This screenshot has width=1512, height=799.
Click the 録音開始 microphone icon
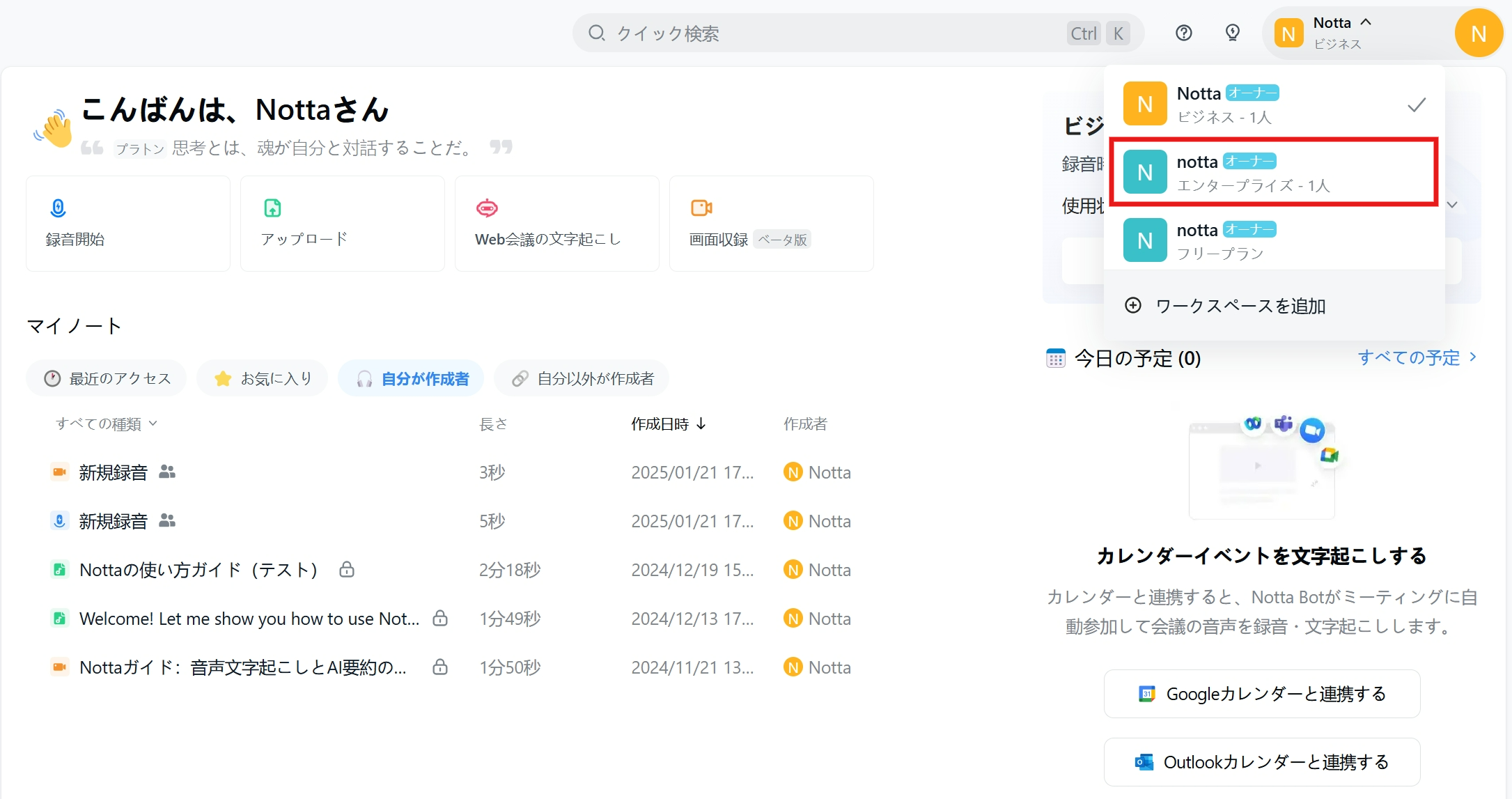pyautogui.click(x=59, y=208)
